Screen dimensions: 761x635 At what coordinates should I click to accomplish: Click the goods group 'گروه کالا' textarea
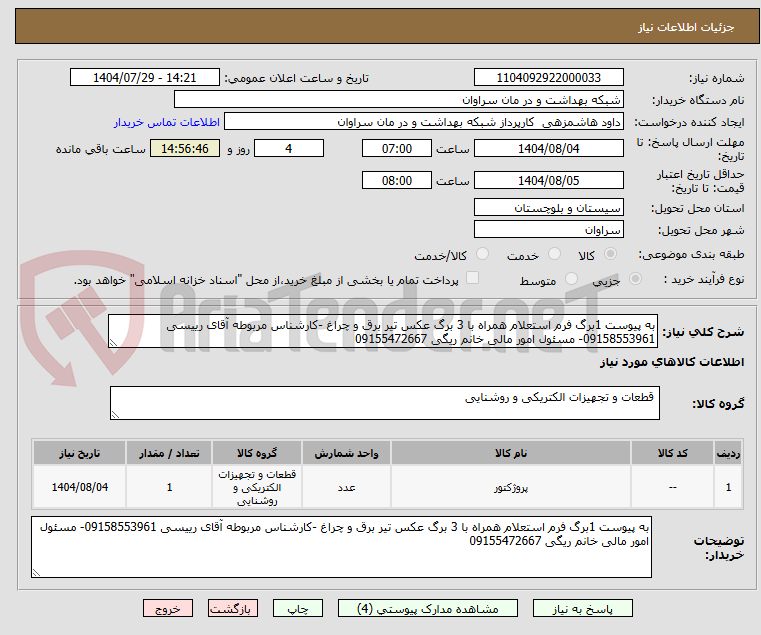(x=384, y=403)
